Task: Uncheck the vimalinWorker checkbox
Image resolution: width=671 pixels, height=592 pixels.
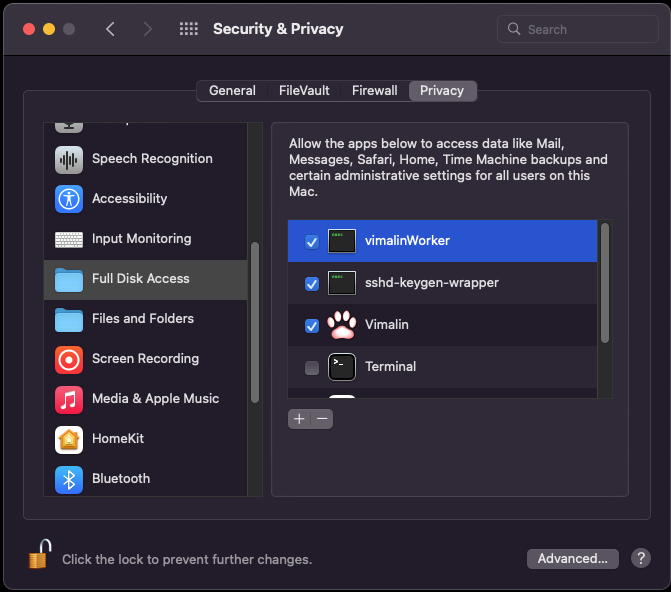Action: [312, 242]
